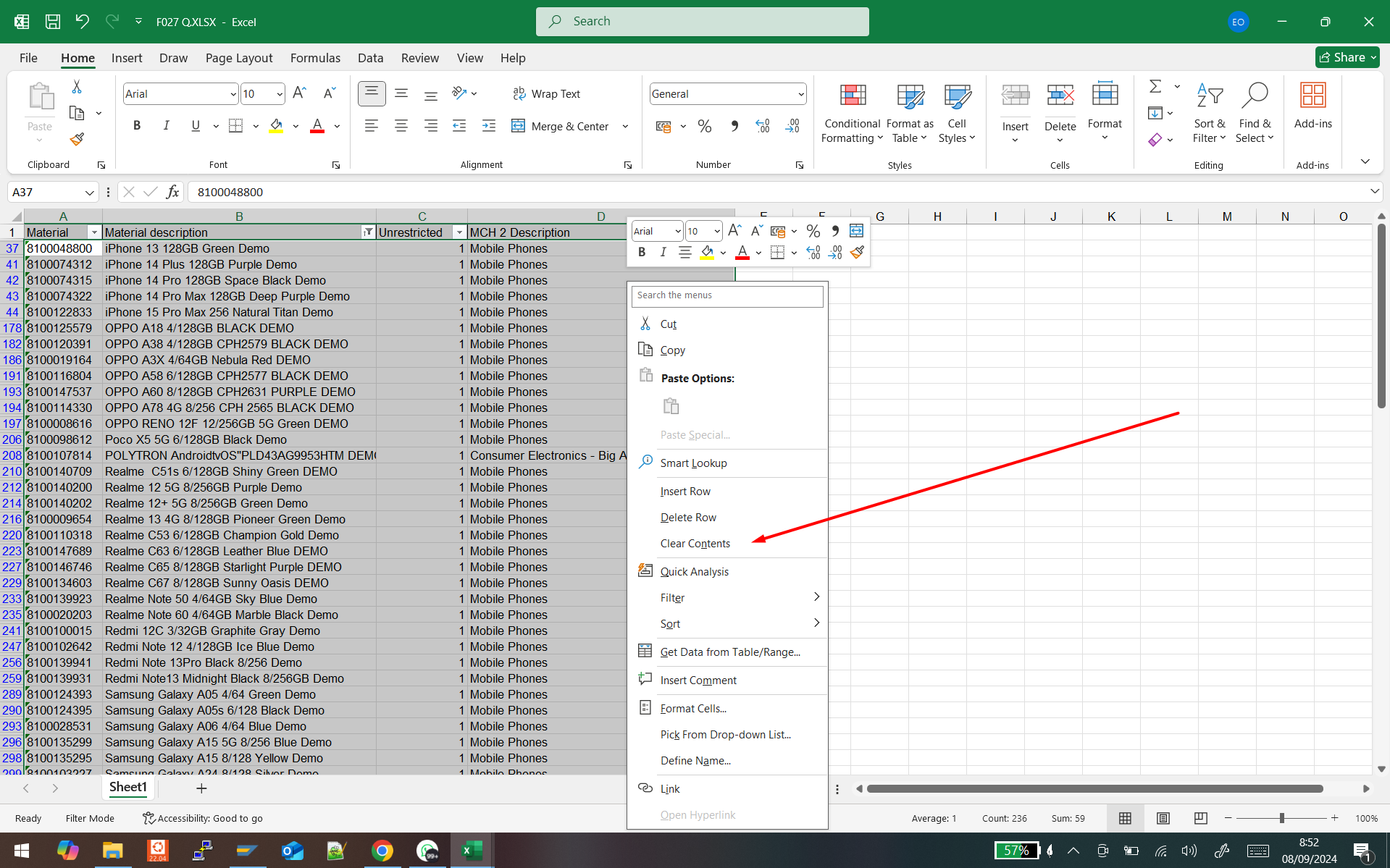Click the zoom slider handle

click(1281, 818)
